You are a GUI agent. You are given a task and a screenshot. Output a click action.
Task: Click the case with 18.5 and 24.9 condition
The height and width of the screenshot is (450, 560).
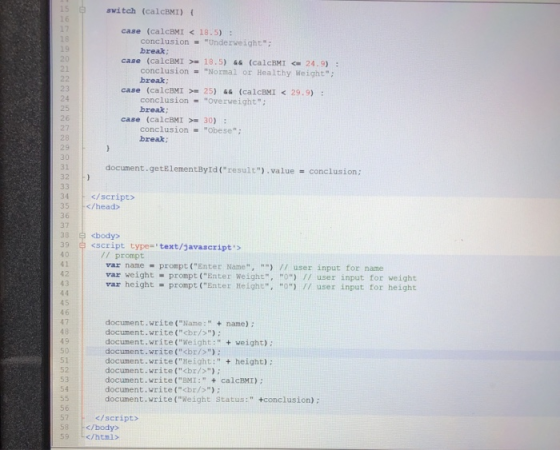(x=230, y=62)
